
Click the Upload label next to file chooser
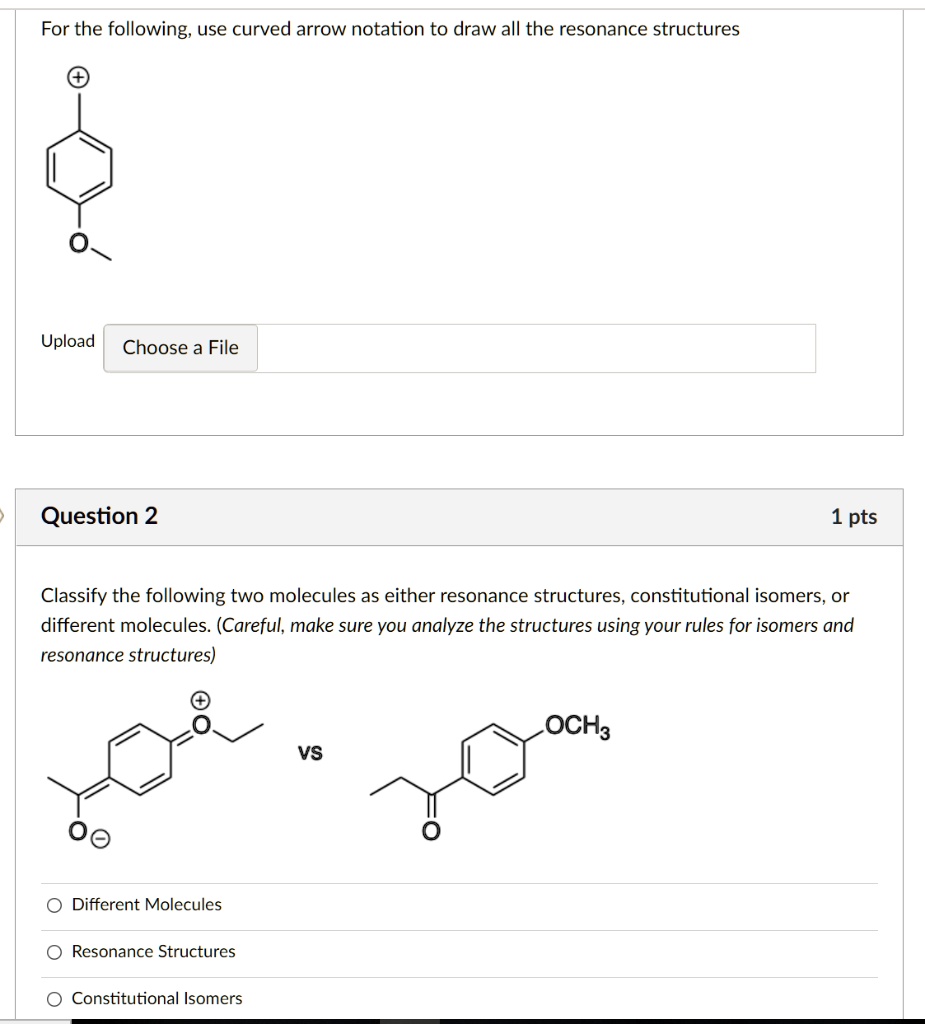tap(67, 341)
